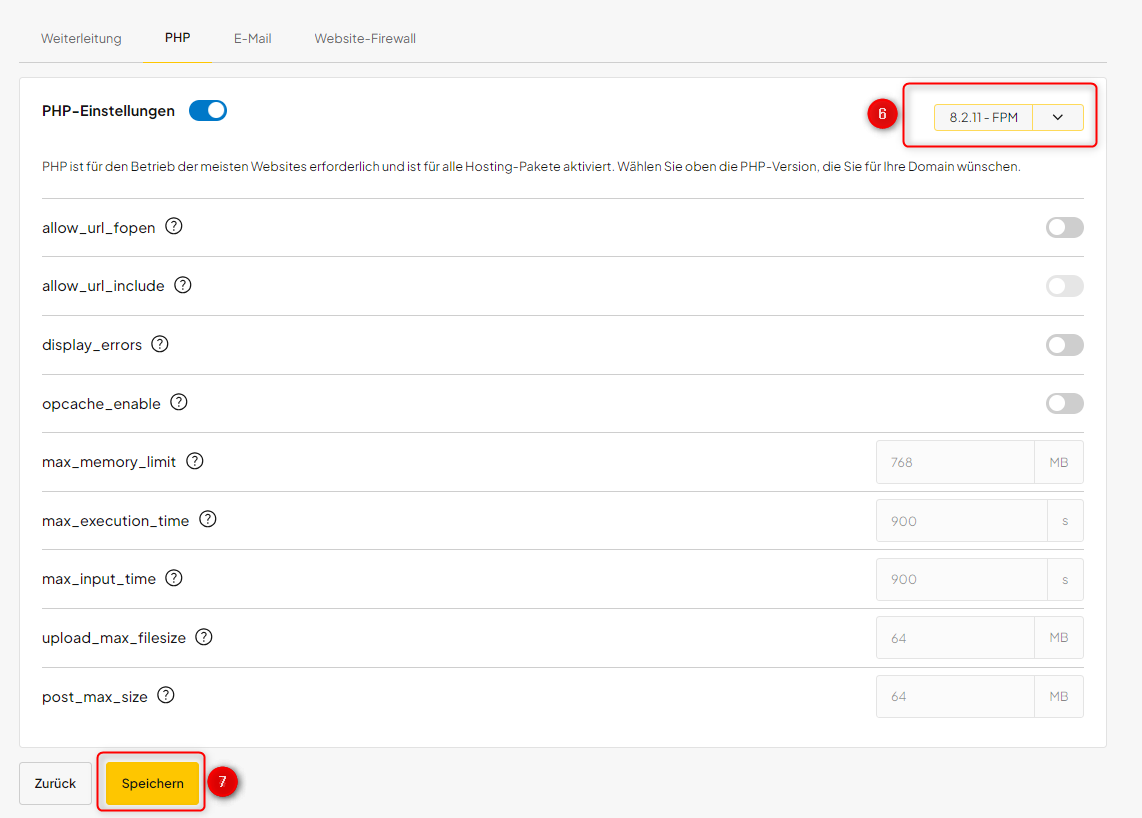Click the PHP description paragraph text
Viewport: 1142px width, 818px height.
tap(531, 167)
